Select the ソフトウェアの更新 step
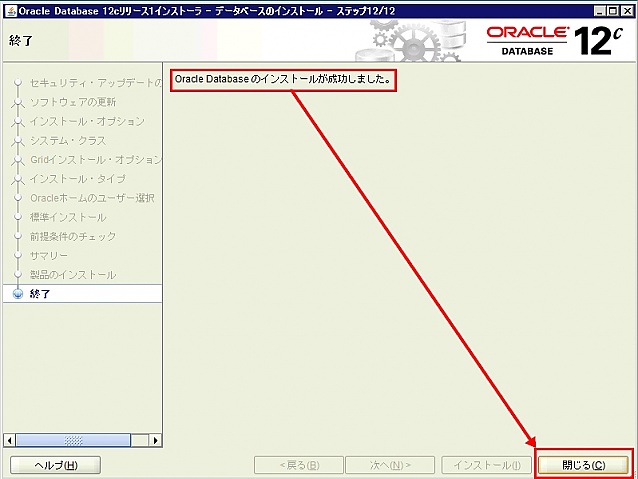 pyautogui.click(x=73, y=102)
